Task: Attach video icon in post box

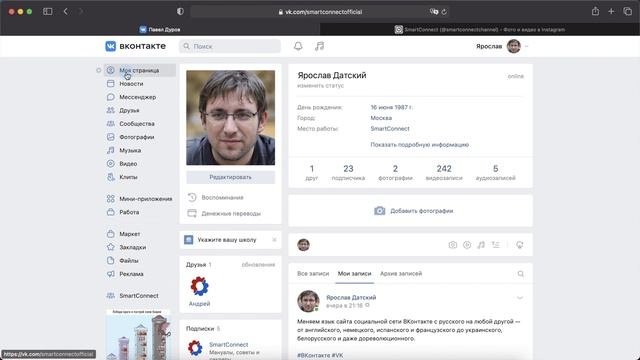Action: (x=467, y=245)
